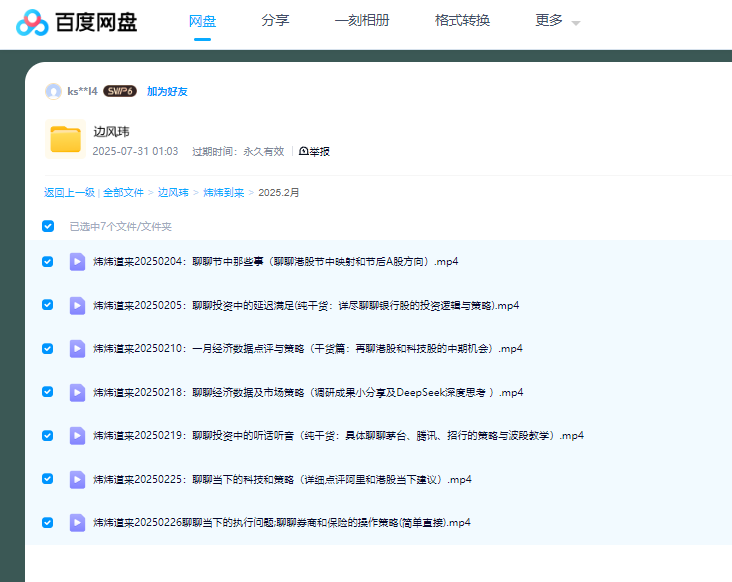
Task: Go to 炜炜到来 breadcrumb folder
Action: coord(224,192)
